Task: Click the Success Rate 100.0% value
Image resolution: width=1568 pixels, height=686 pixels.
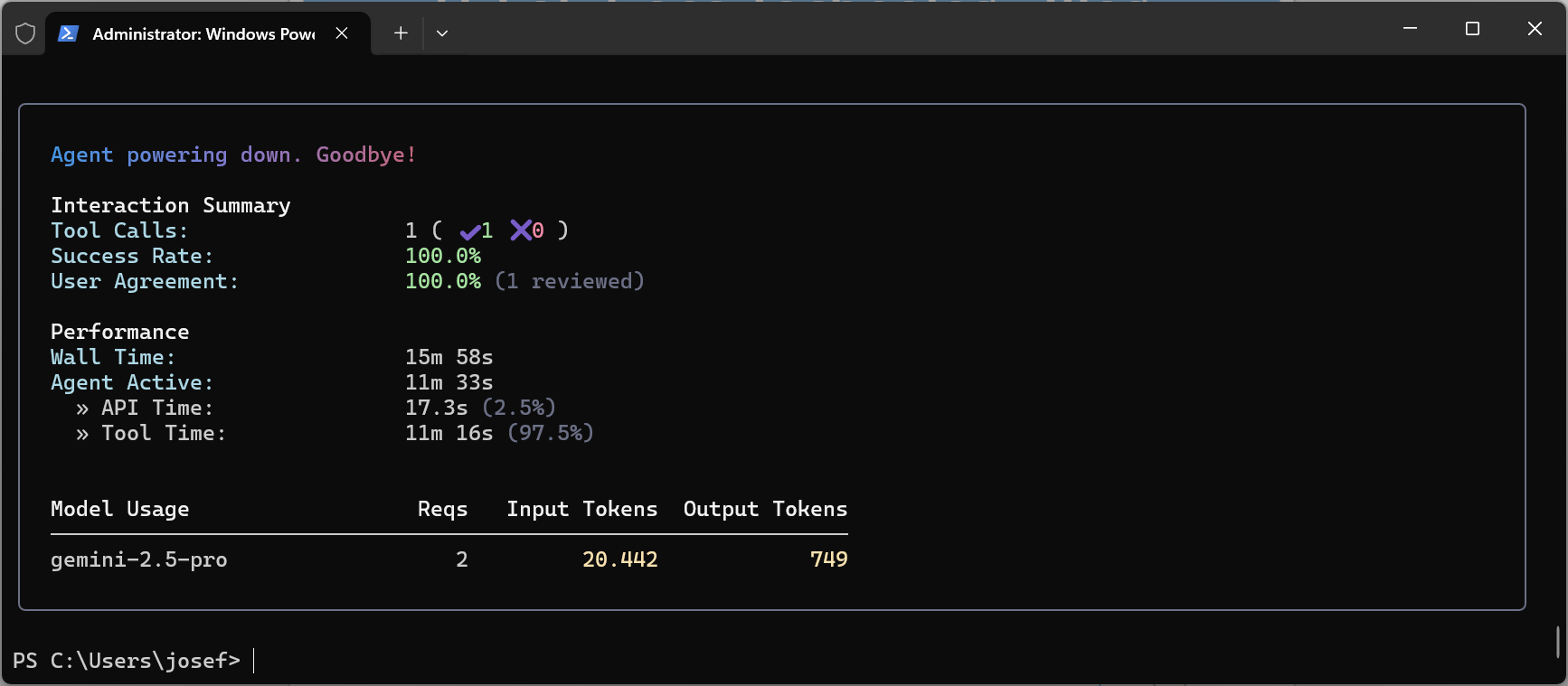Action: (443, 256)
